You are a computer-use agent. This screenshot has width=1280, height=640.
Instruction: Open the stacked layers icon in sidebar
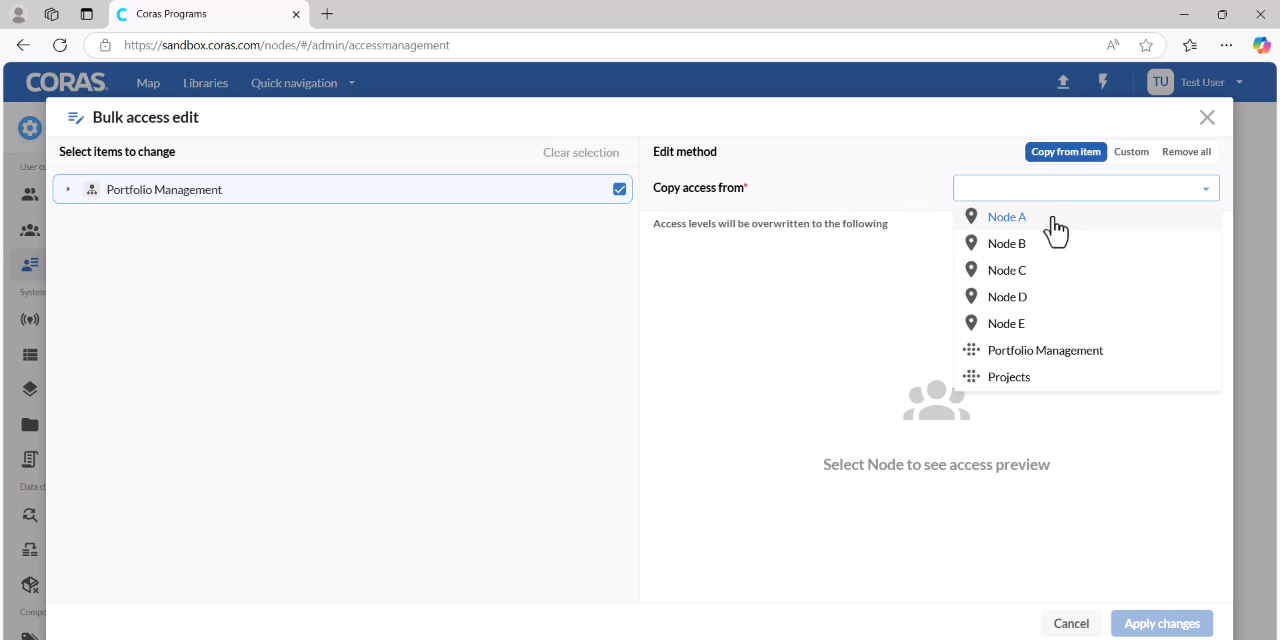[x=30, y=389]
